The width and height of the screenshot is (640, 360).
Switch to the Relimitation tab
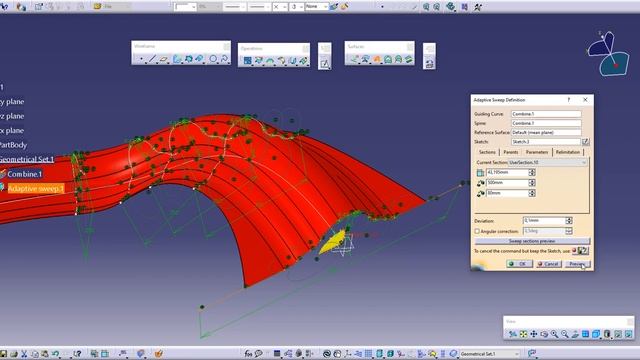pyautogui.click(x=568, y=152)
